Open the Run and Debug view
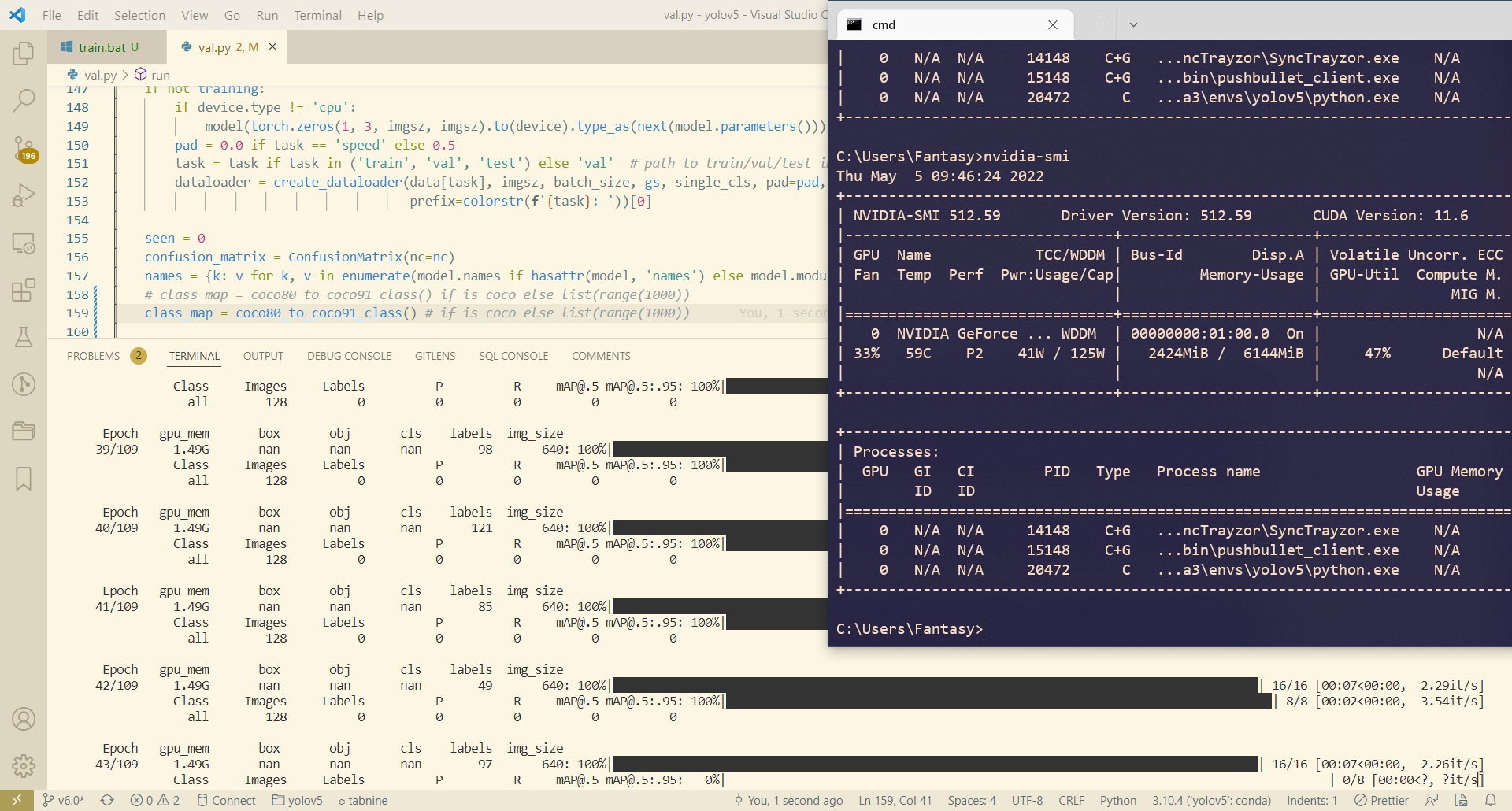This screenshot has height=811, width=1512. 24,195
